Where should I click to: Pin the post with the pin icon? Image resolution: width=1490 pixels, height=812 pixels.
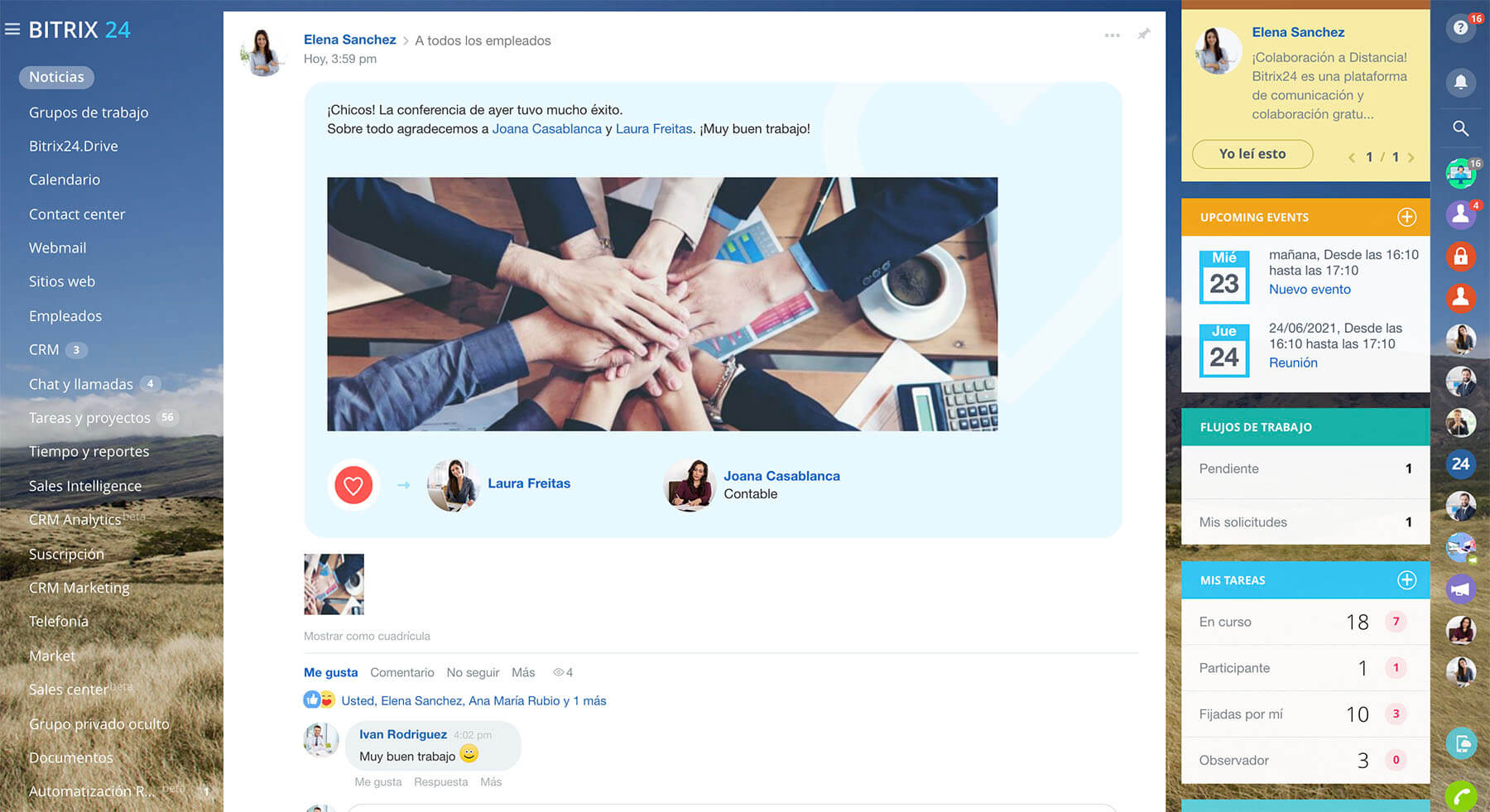tap(1143, 35)
